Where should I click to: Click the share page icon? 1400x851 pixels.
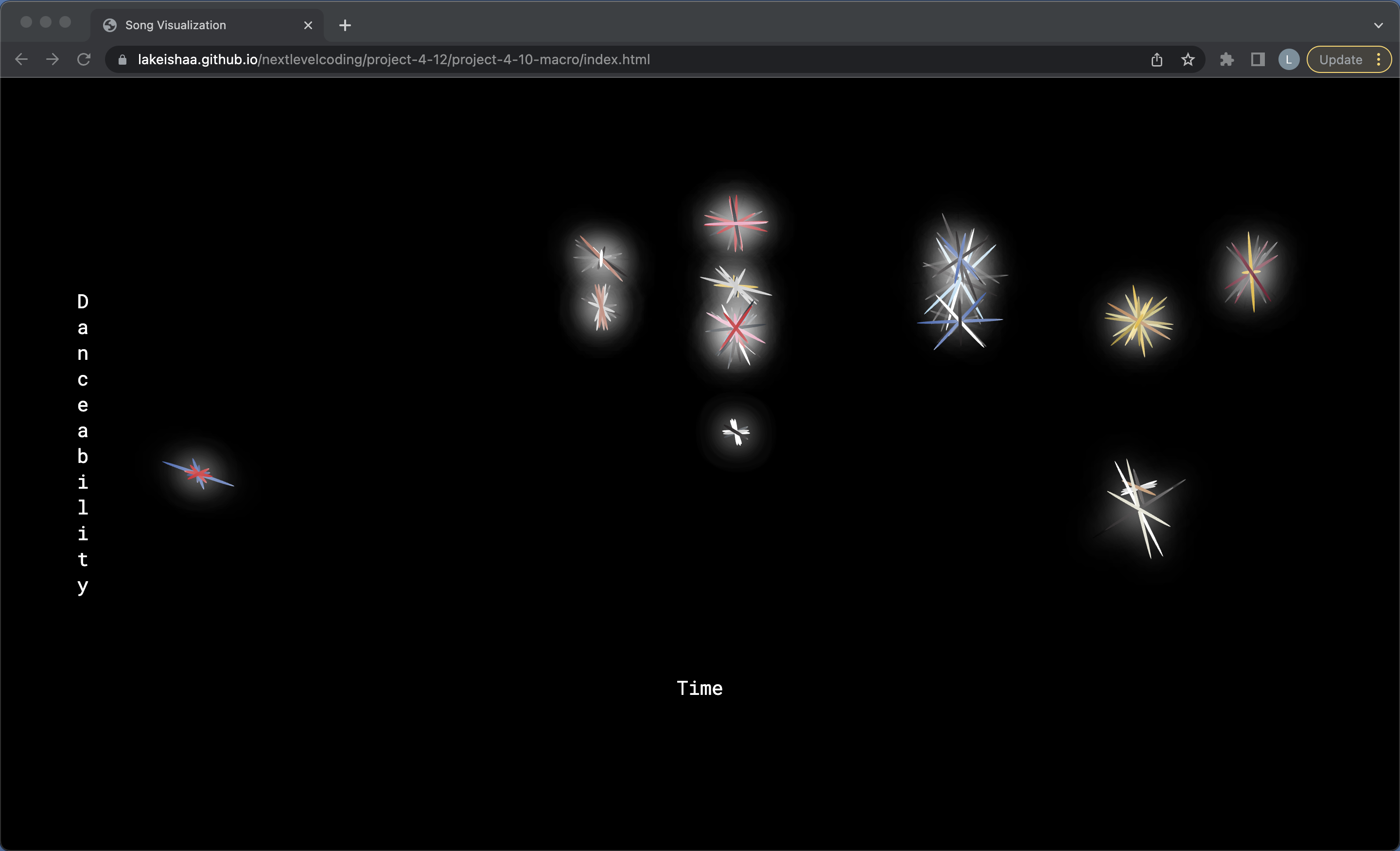point(1156,60)
